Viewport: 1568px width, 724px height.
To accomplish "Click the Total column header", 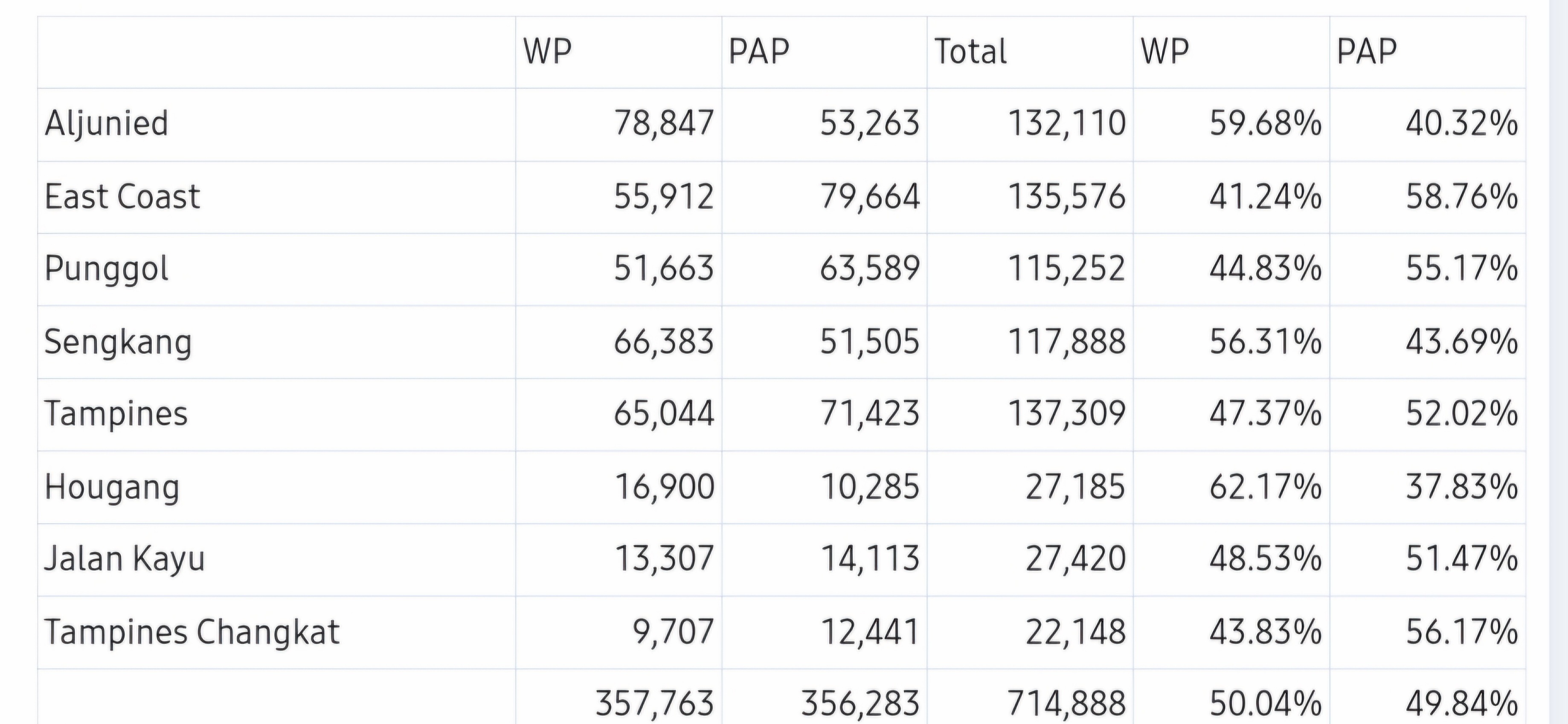I will [x=970, y=52].
